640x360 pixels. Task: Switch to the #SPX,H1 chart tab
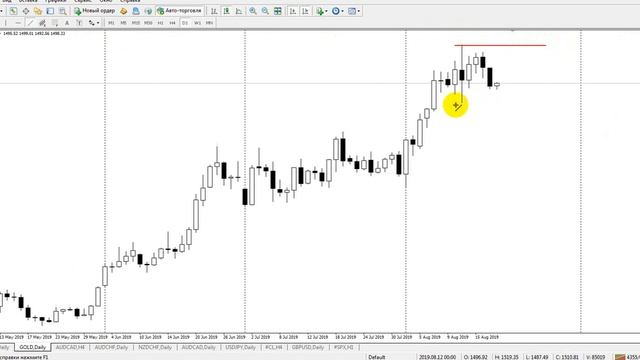pyautogui.click(x=344, y=347)
